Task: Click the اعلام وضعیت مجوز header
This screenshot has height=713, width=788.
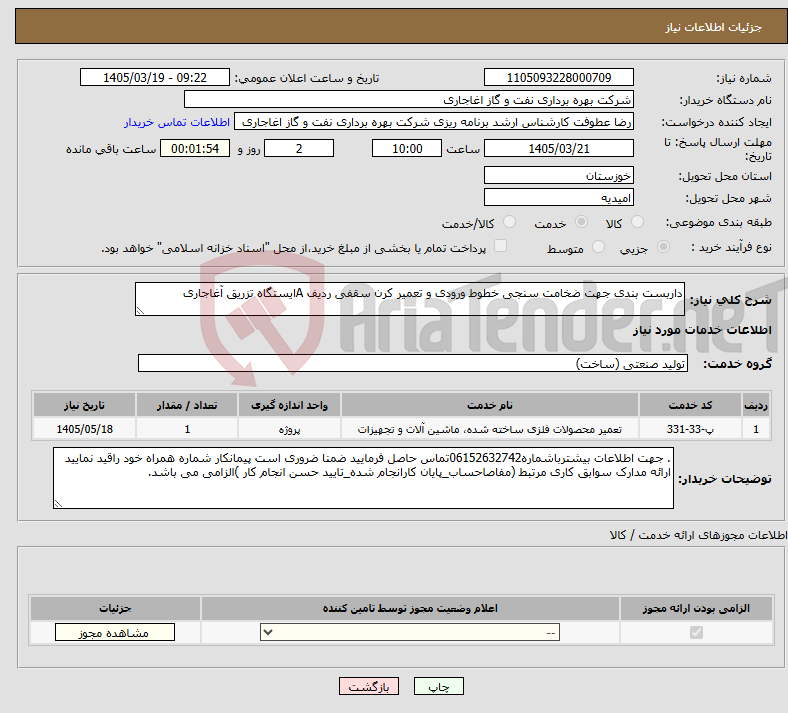Action: (x=410, y=608)
